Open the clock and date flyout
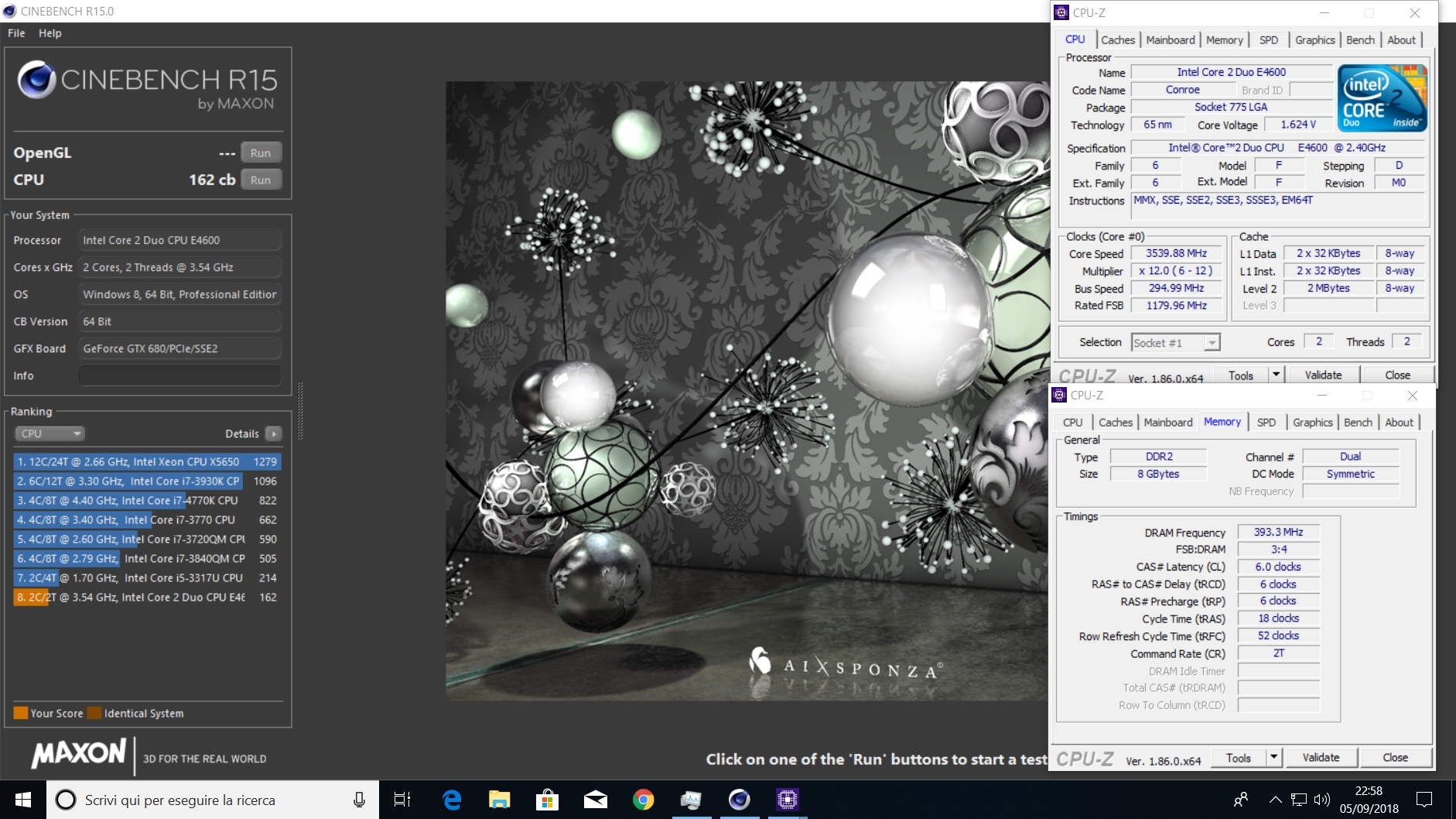 tap(1369, 800)
